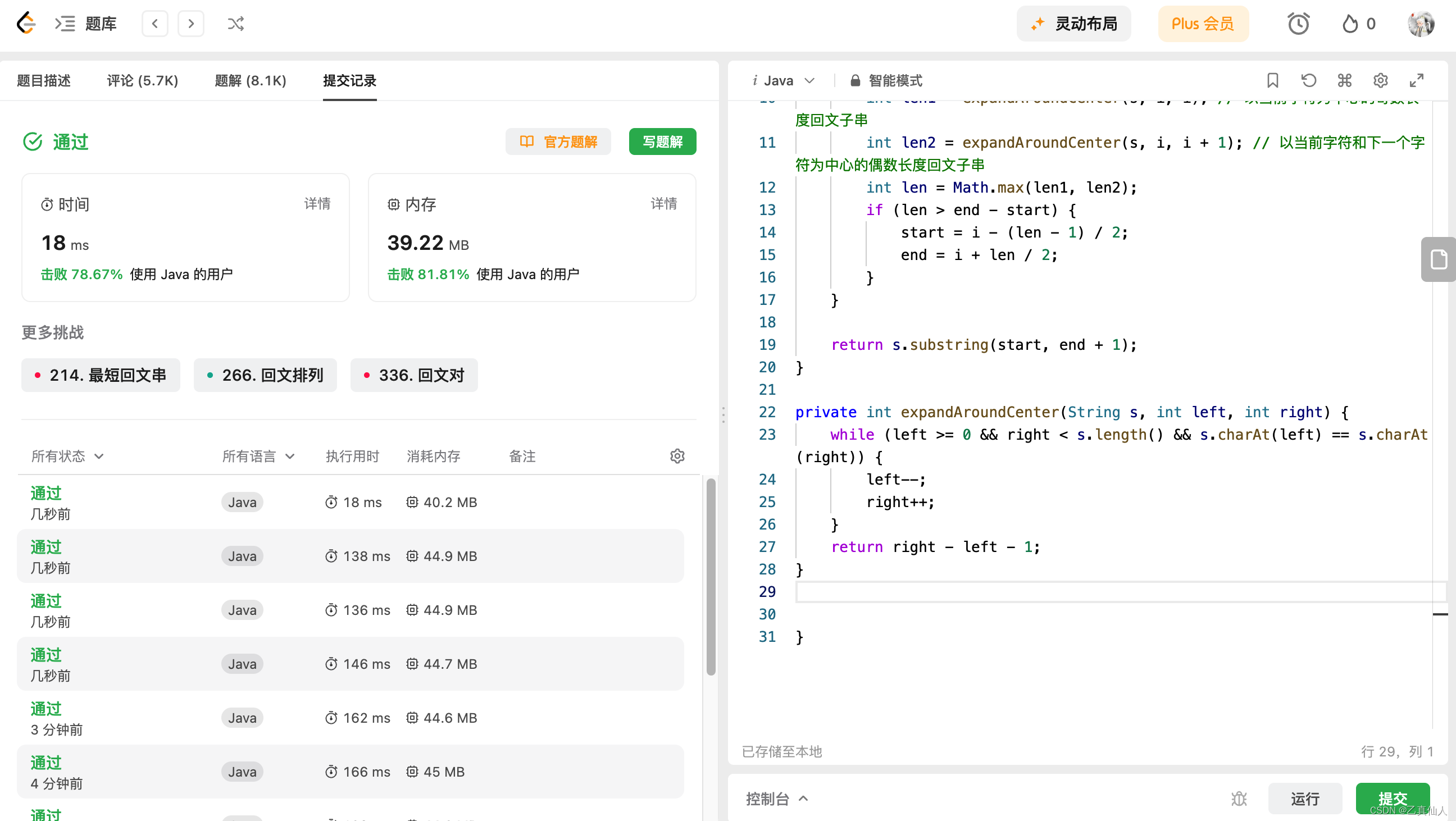The width and height of the screenshot is (1456, 821).
Task: Click code line 19 return statement
Action: 984,345
